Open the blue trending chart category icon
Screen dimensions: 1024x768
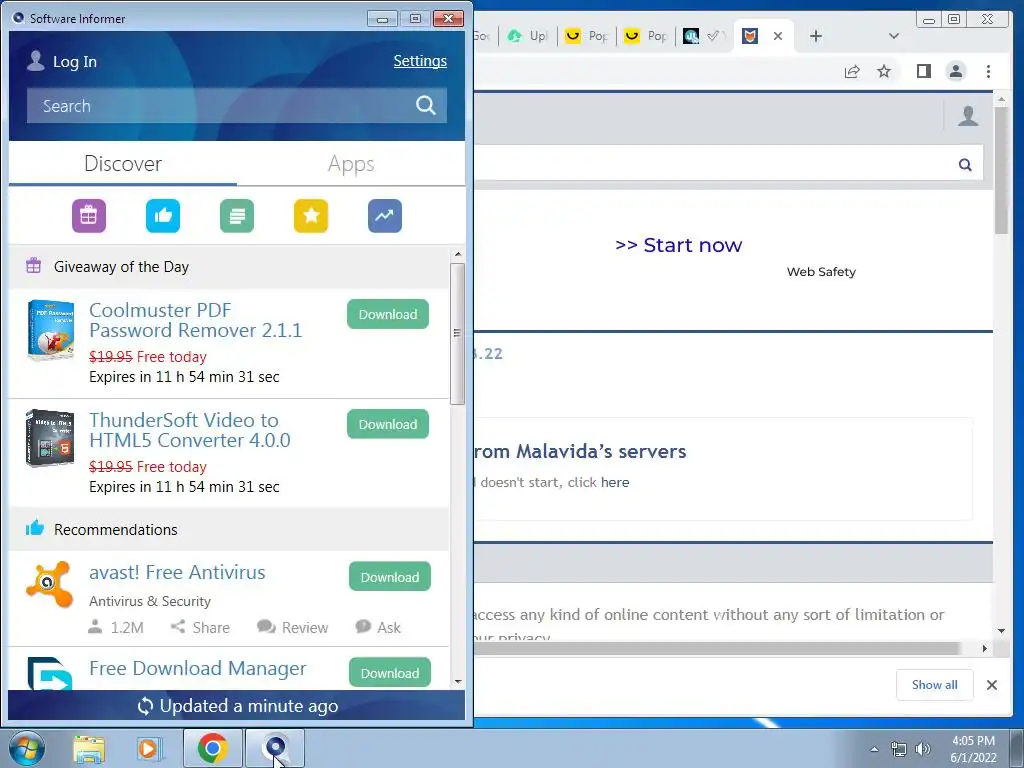pyautogui.click(x=385, y=216)
